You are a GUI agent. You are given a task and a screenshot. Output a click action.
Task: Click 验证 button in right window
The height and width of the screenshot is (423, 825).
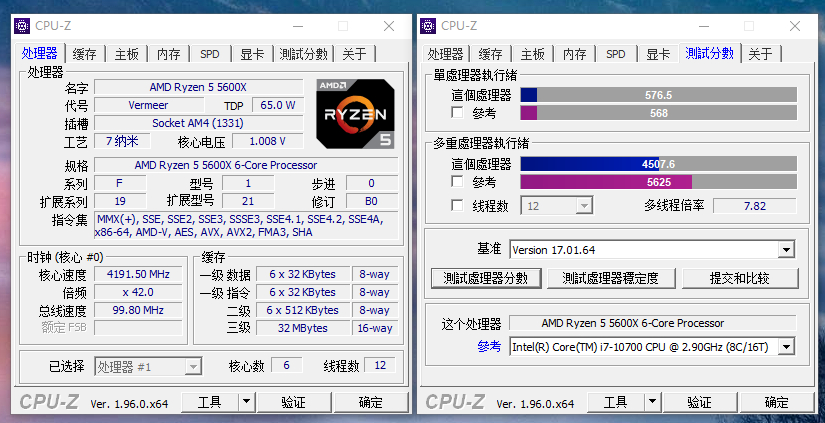pos(700,402)
